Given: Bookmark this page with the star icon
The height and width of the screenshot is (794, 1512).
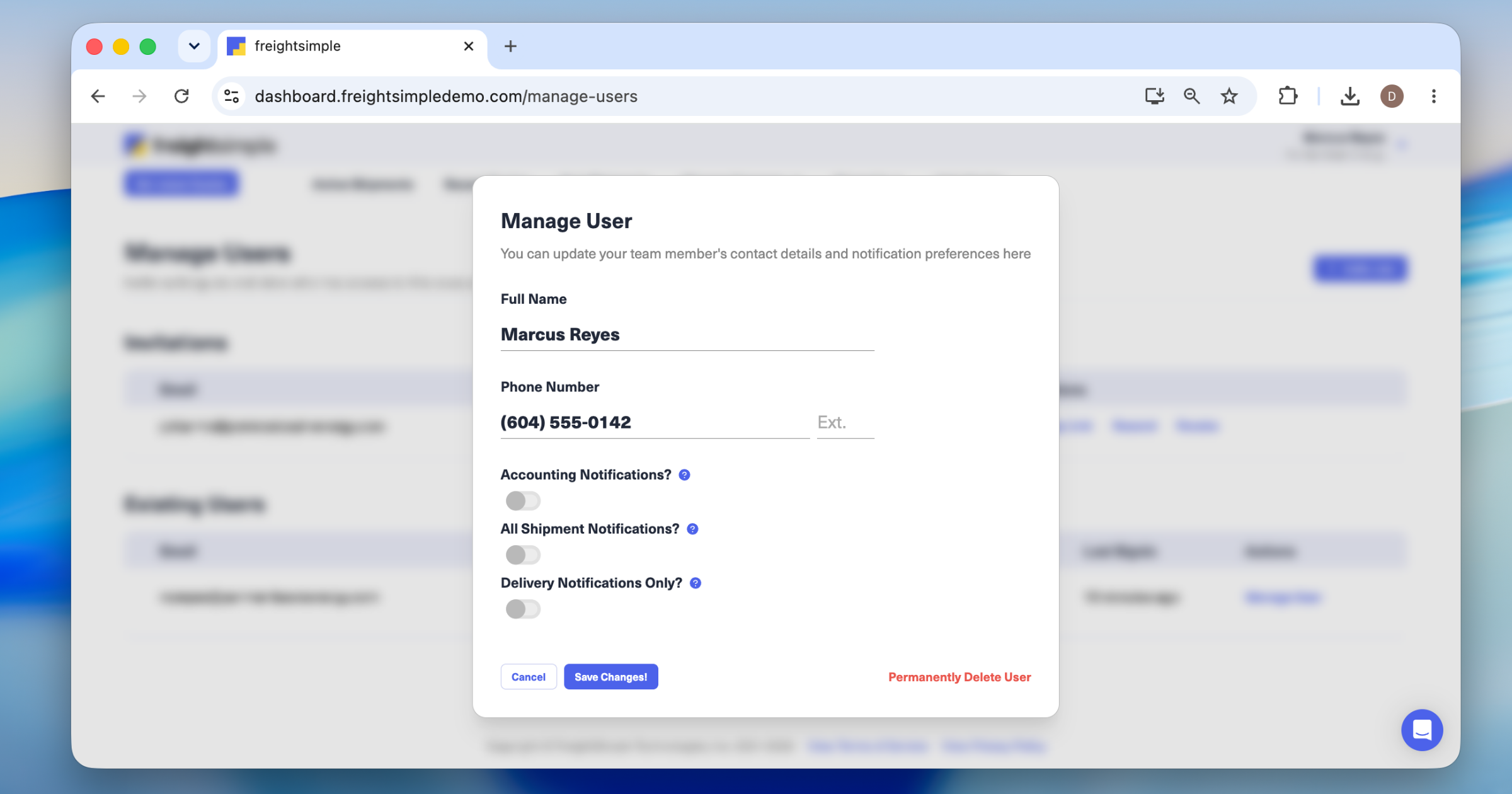Looking at the screenshot, I should pyautogui.click(x=1229, y=96).
